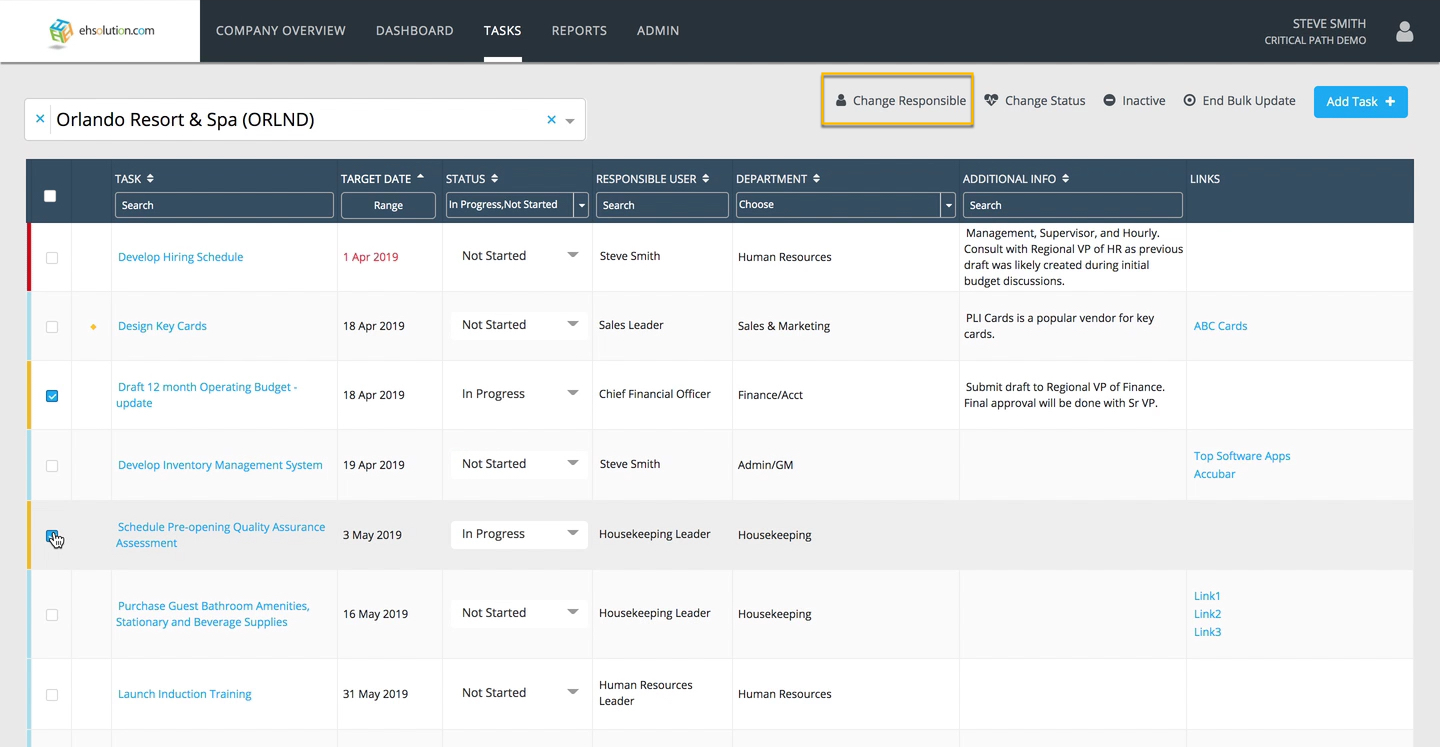Open Top Software Apps link
1440x747 pixels.
(1242, 456)
